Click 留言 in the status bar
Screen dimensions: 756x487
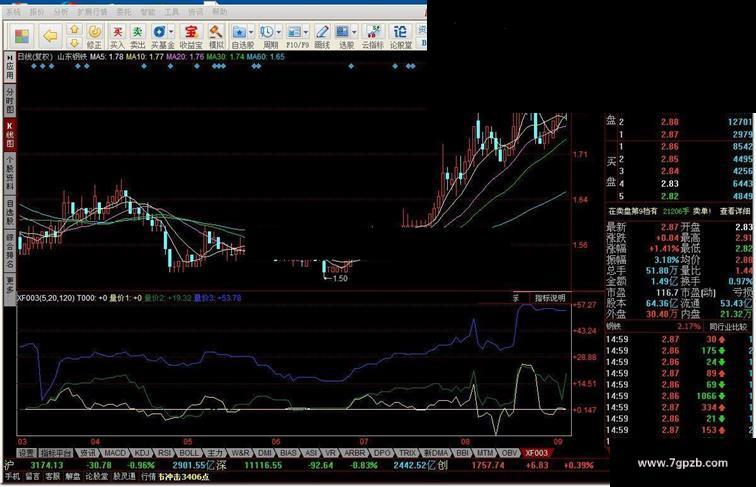32,476
